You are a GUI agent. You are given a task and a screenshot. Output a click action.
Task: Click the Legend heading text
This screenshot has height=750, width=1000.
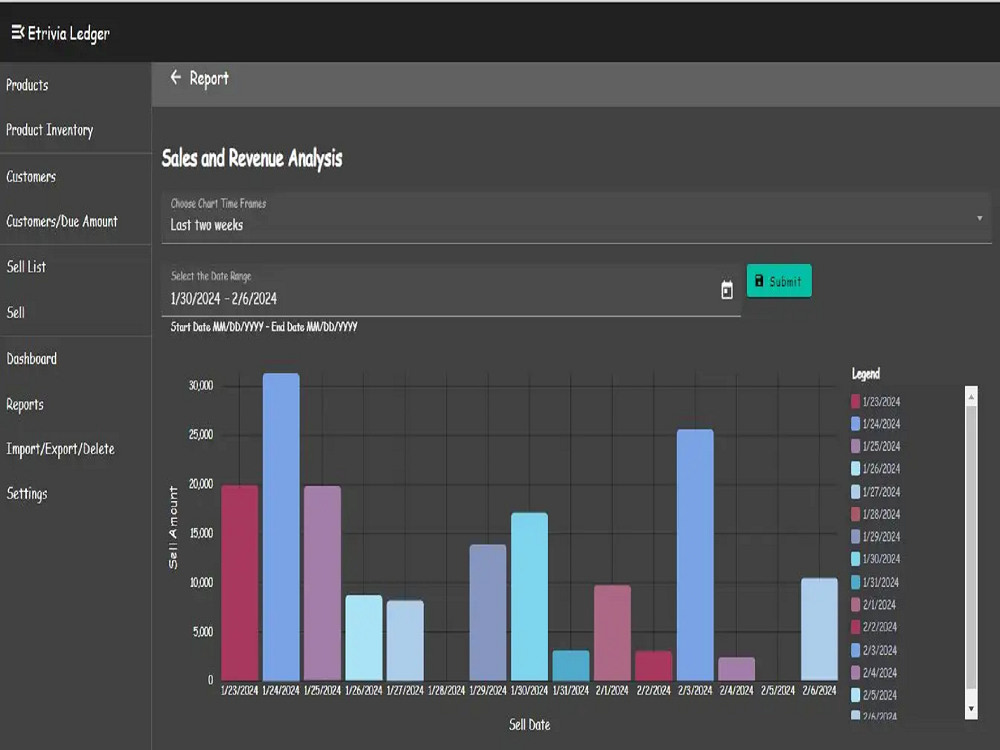pos(865,374)
